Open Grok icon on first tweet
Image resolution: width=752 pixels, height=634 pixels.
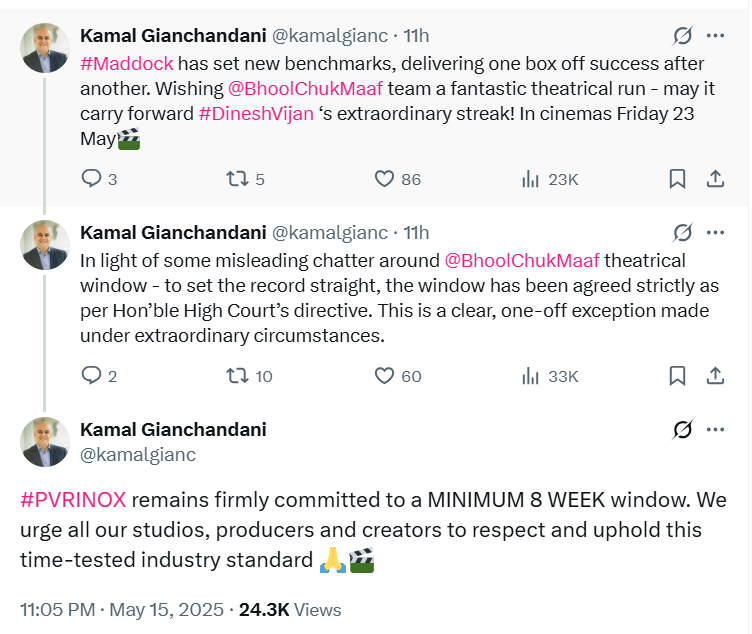click(683, 36)
